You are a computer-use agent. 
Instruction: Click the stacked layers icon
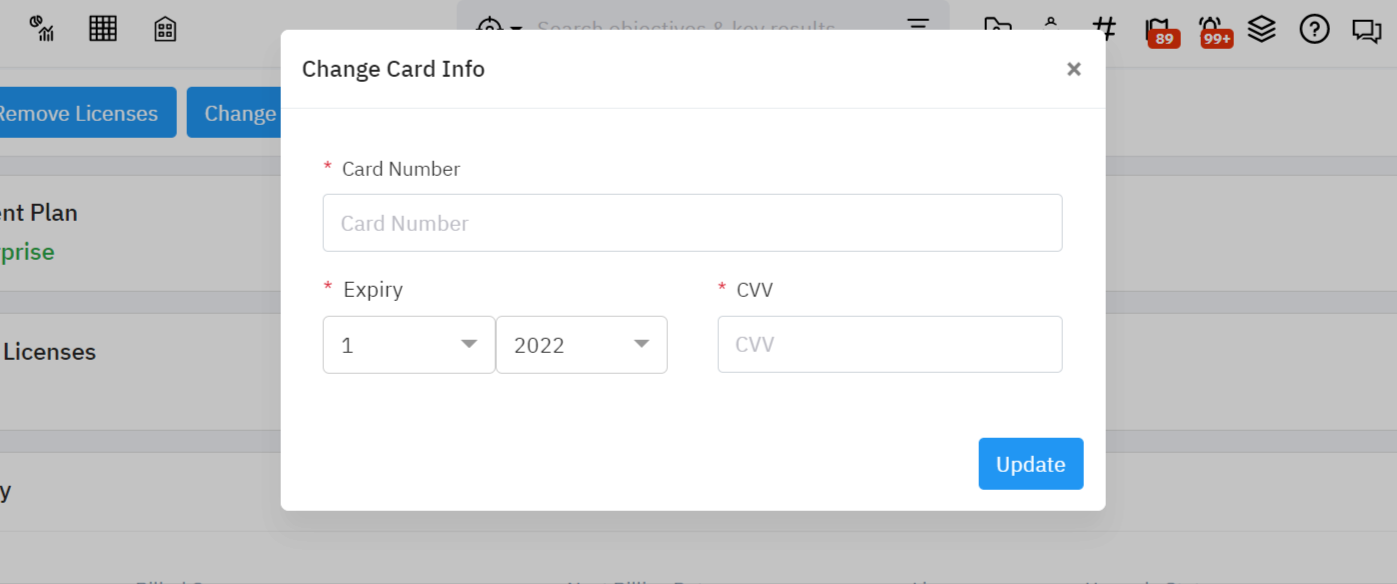pyautogui.click(x=1262, y=28)
